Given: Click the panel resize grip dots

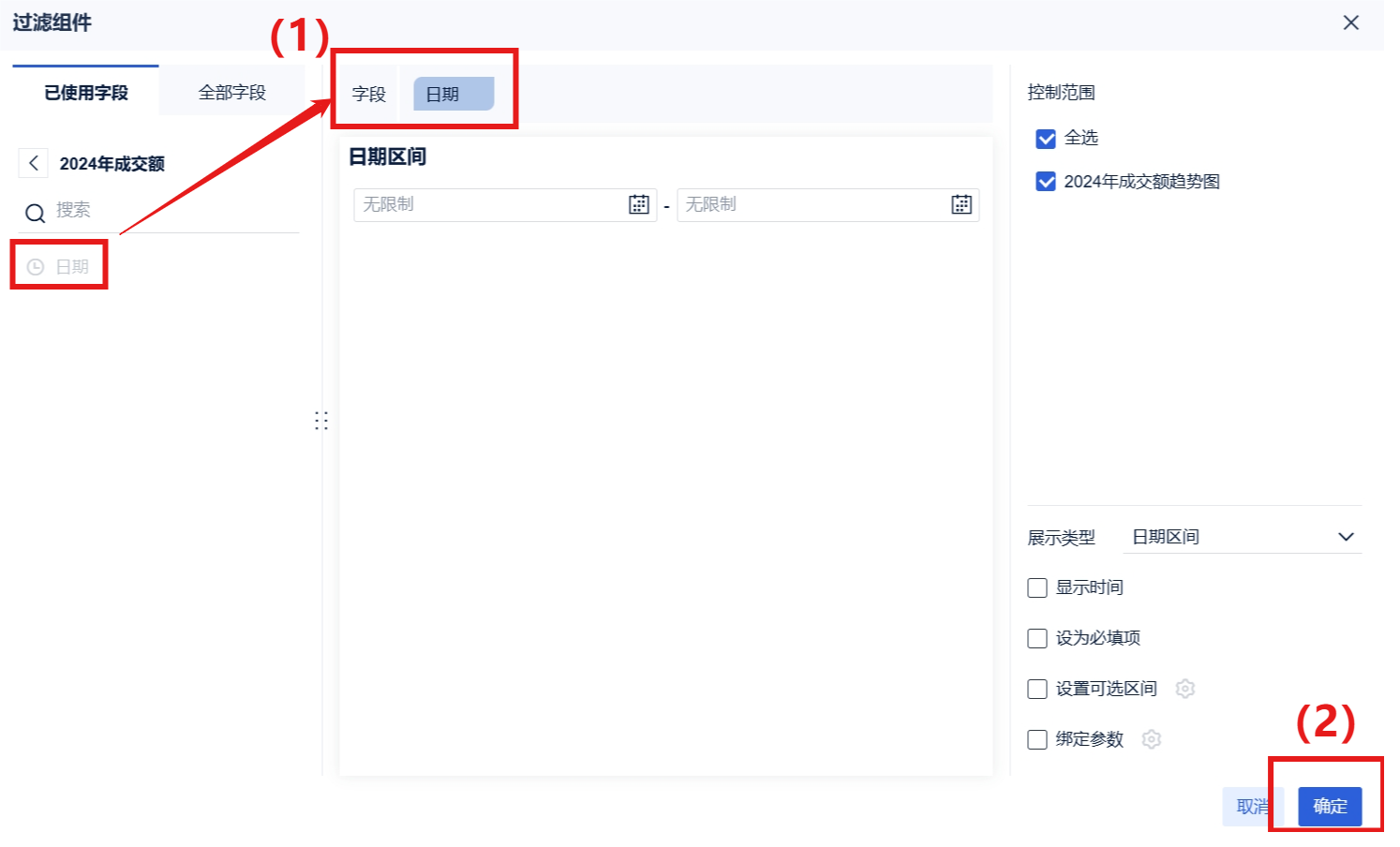Looking at the screenshot, I should pyautogui.click(x=321, y=421).
